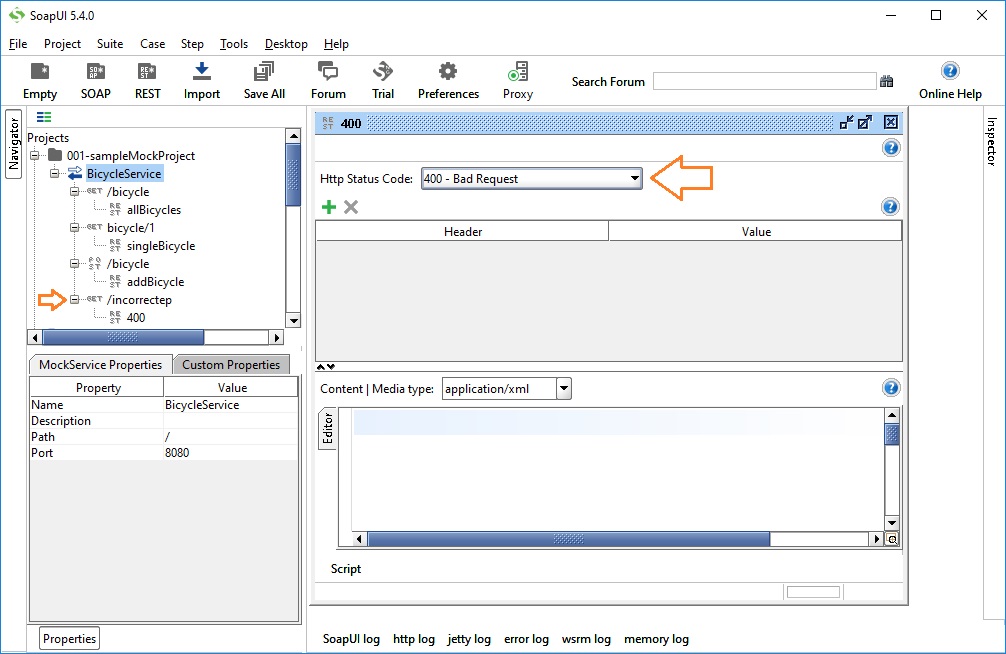Switch to MockService Properties tab

(101, 365)
